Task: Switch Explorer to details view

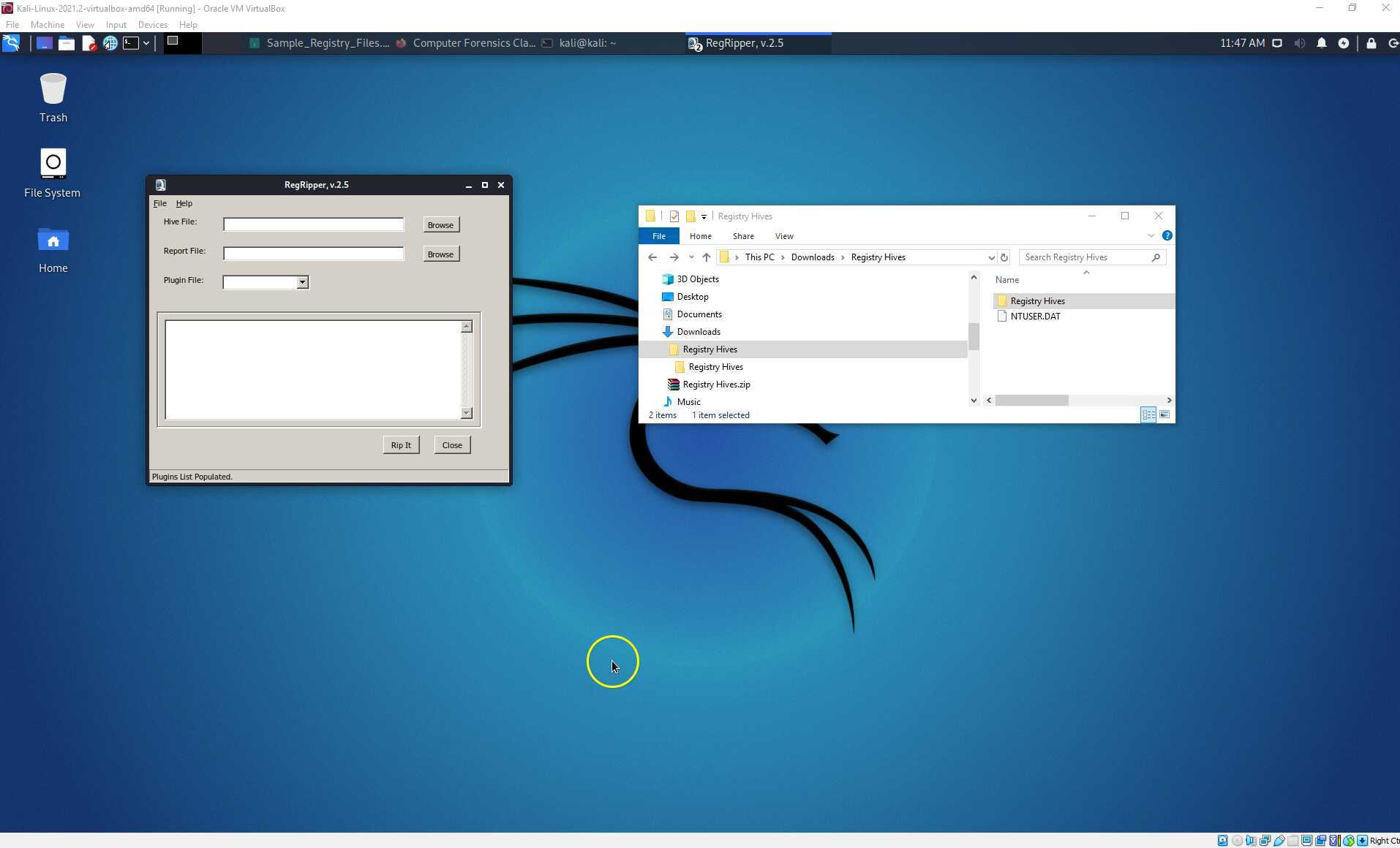Action: pos(1148,414)
